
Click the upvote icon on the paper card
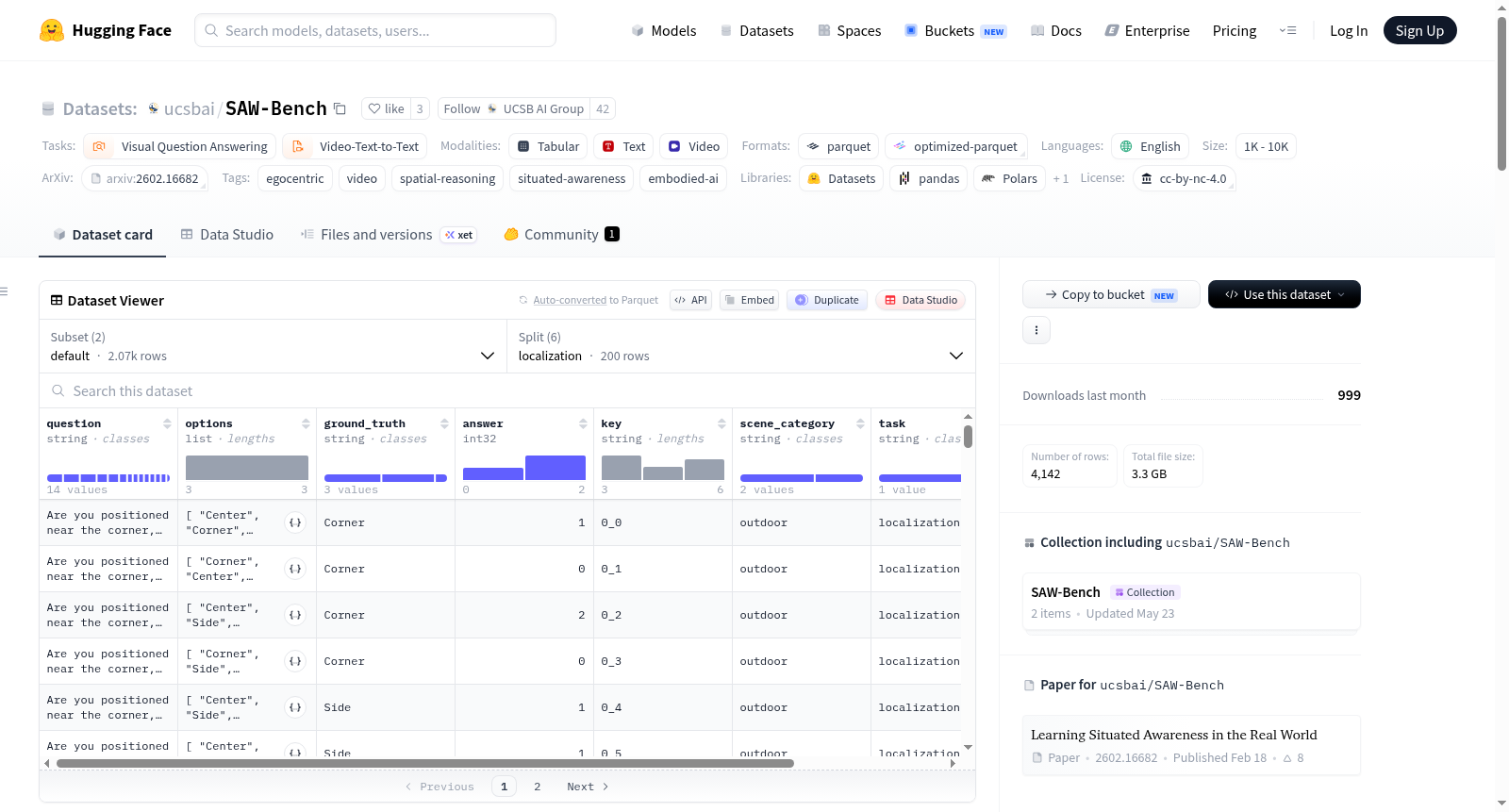pos(1287,758)
